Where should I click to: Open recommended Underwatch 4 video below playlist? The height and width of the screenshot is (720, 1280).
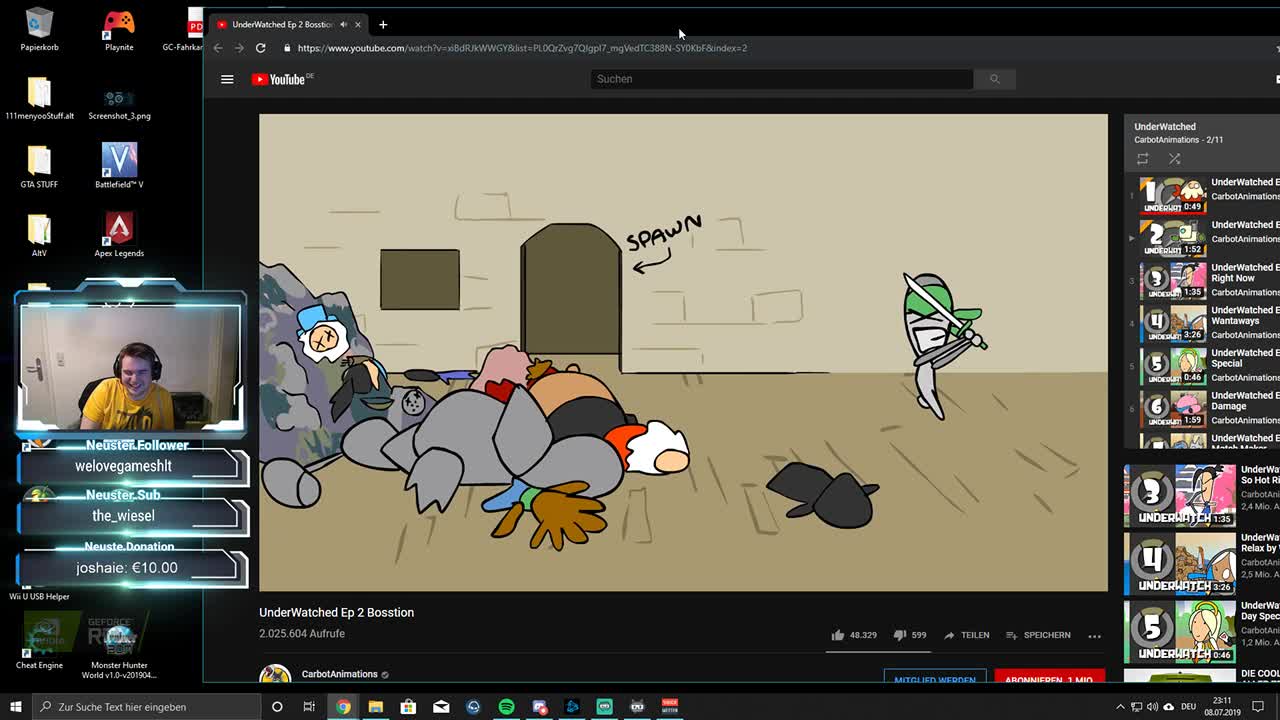coord(1180,563)
